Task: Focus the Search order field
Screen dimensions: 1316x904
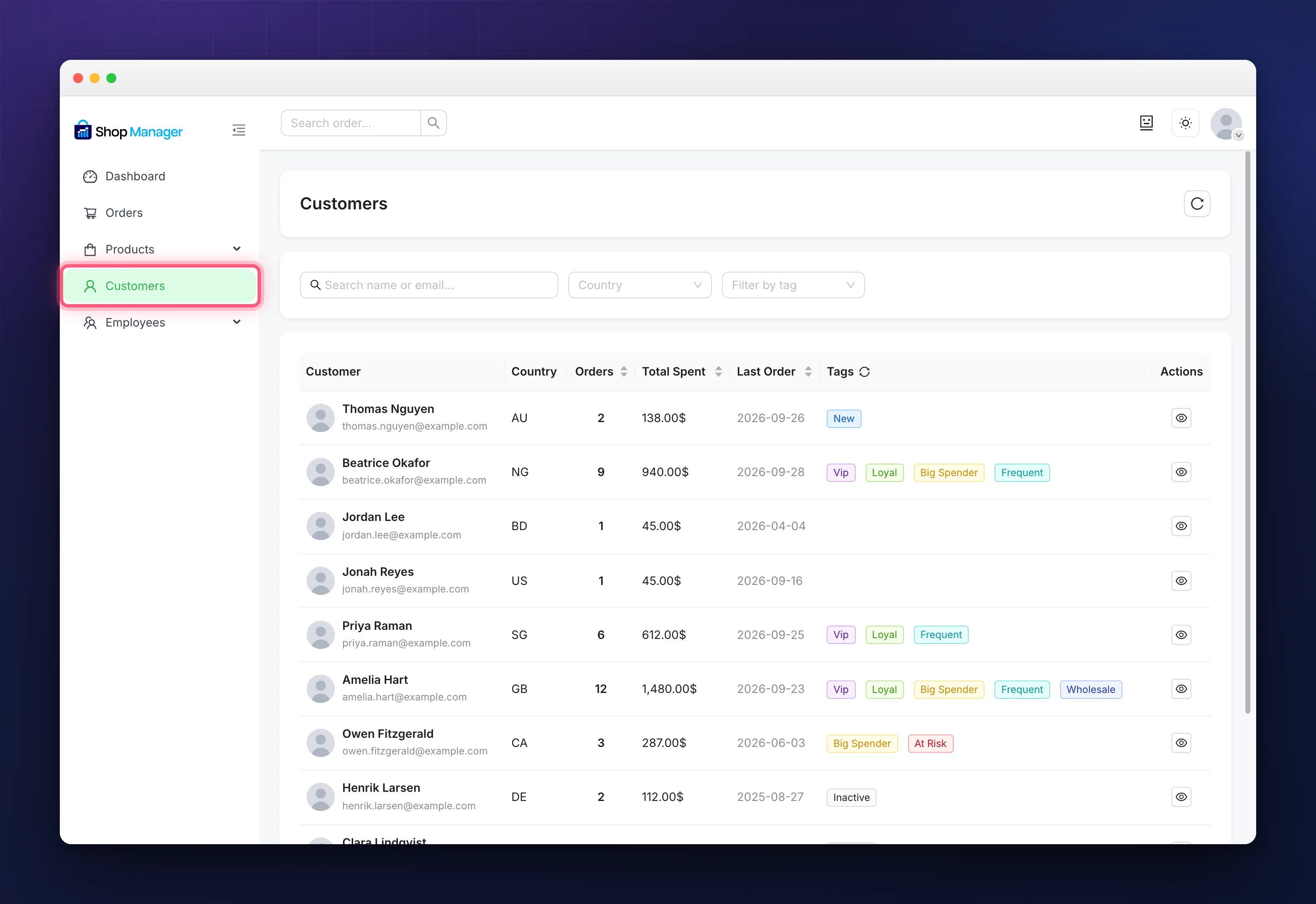Action: [x=351, y=123]
